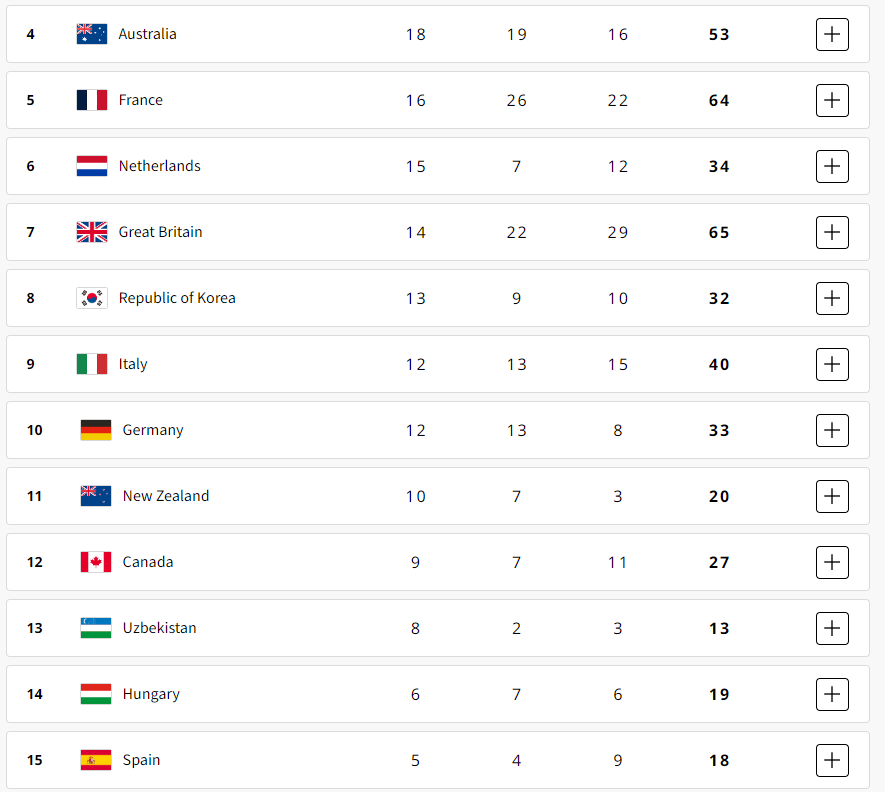
Task: Click the Canada flag icon
Action: point(96,562)
